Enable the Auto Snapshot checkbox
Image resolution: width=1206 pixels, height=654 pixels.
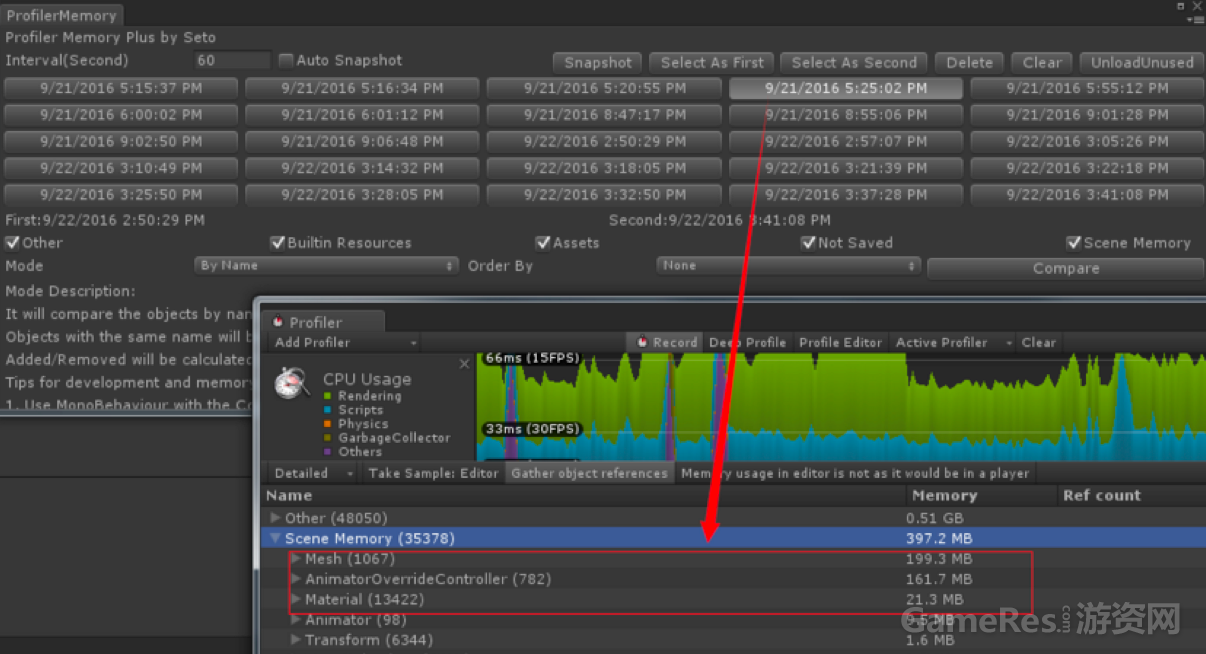pyautogui.click(x=286, y=60)
